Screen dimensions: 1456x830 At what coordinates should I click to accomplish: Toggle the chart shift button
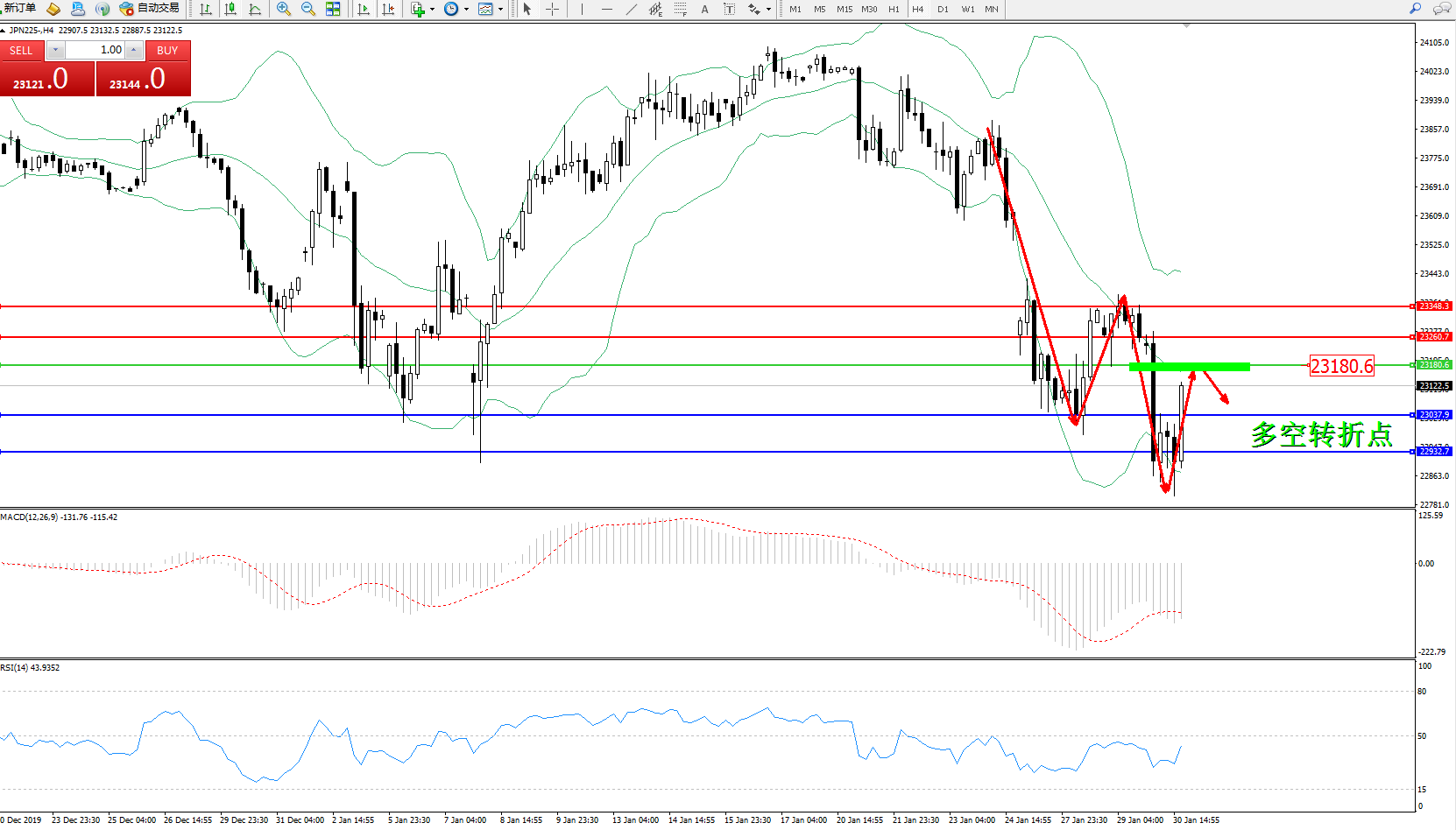[388, 9]
